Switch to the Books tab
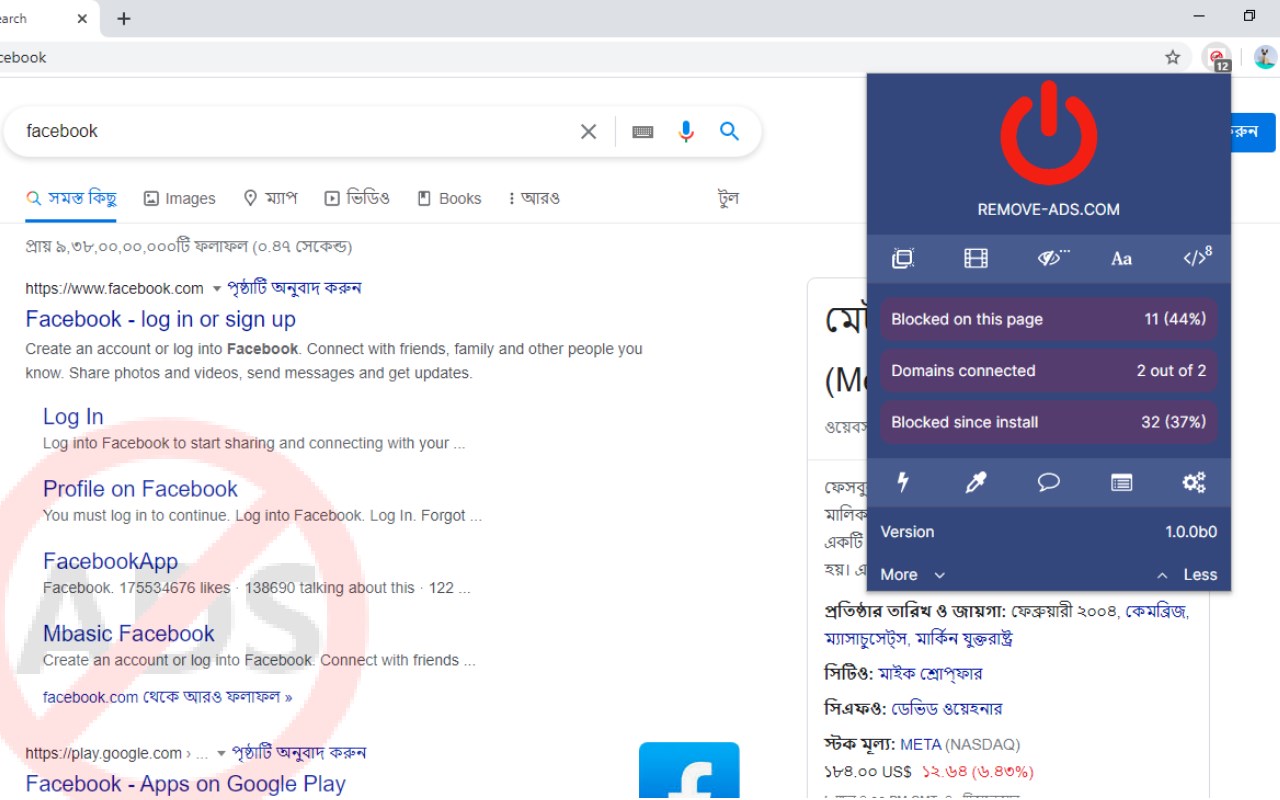 pos(449,198)
